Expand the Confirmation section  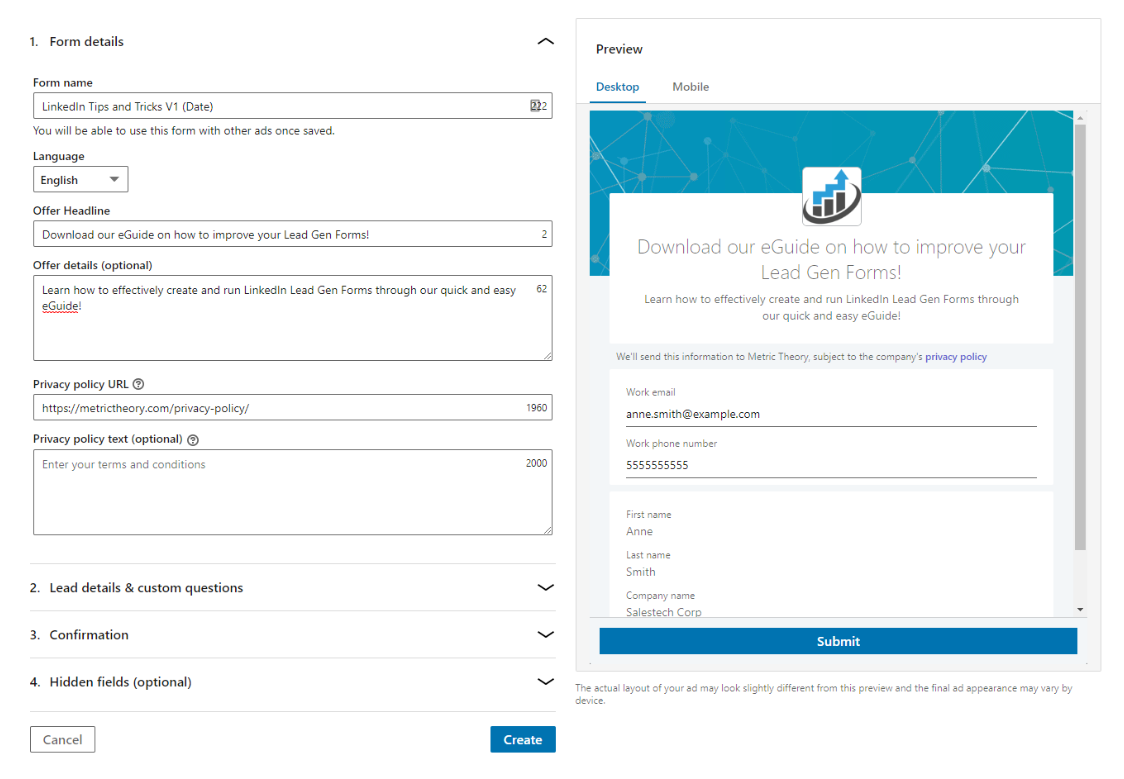click(x=545, y=635)
